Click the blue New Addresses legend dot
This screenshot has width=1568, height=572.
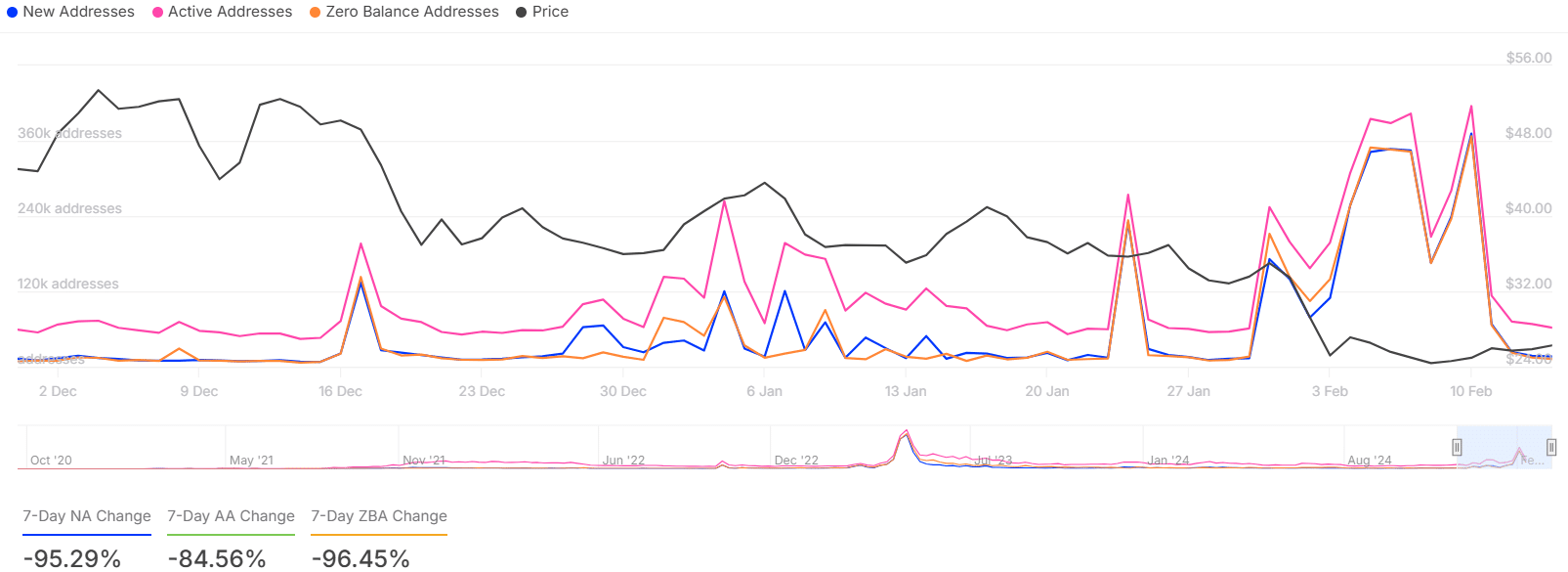coord(13,13)
